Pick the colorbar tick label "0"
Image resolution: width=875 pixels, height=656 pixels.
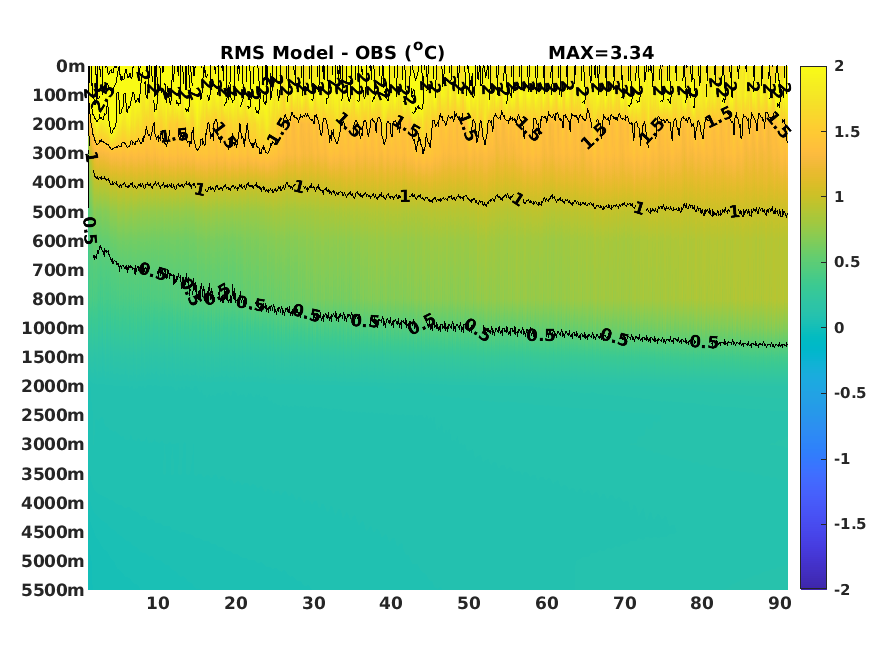(x=839, y=328)
